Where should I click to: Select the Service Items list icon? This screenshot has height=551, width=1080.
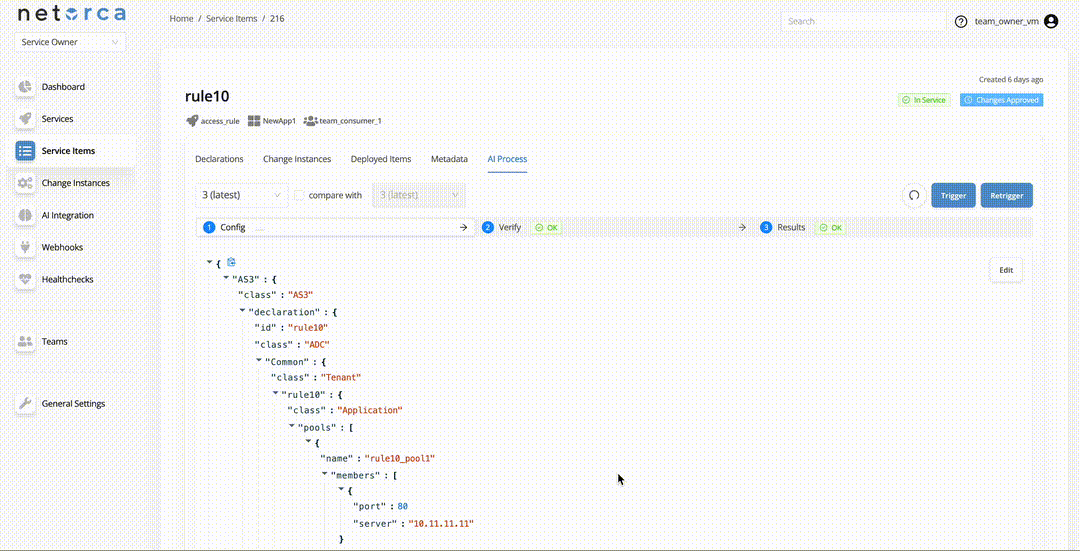pyautogui.click(x=25, y=151)
